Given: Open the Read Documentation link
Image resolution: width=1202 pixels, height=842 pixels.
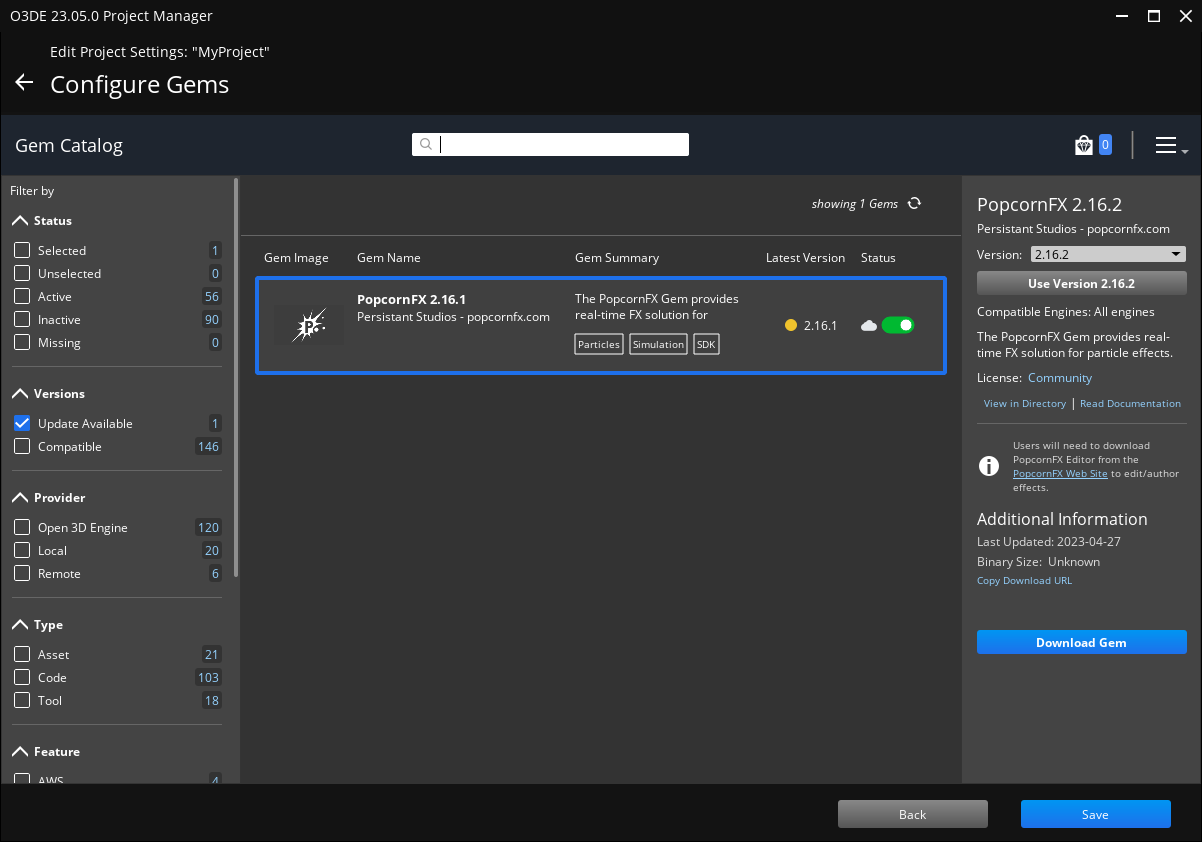Looking at the screenshot, I should 1130,404.
